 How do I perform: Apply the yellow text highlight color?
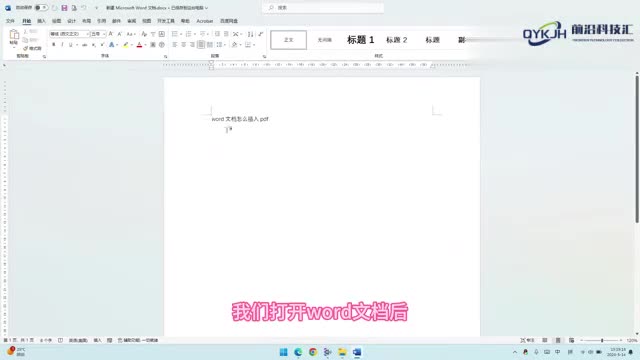click(126, 44)
